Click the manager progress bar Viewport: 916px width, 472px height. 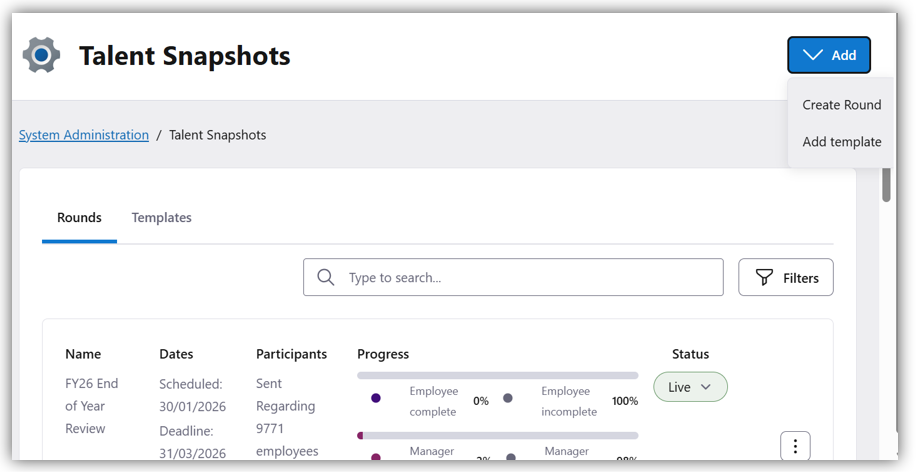point(498,436)
